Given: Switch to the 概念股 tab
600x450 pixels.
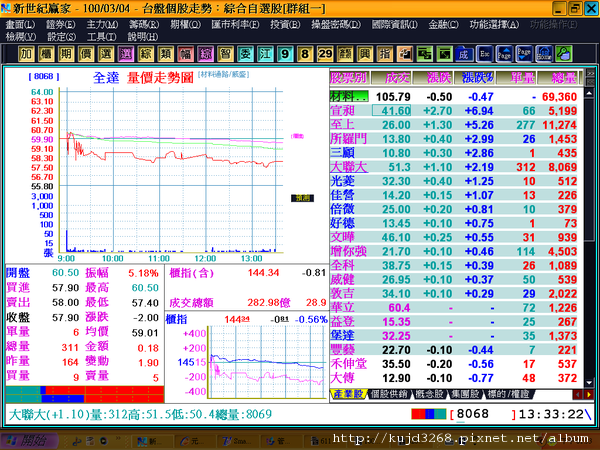Looking at the screenshot, I should [429, 394].
